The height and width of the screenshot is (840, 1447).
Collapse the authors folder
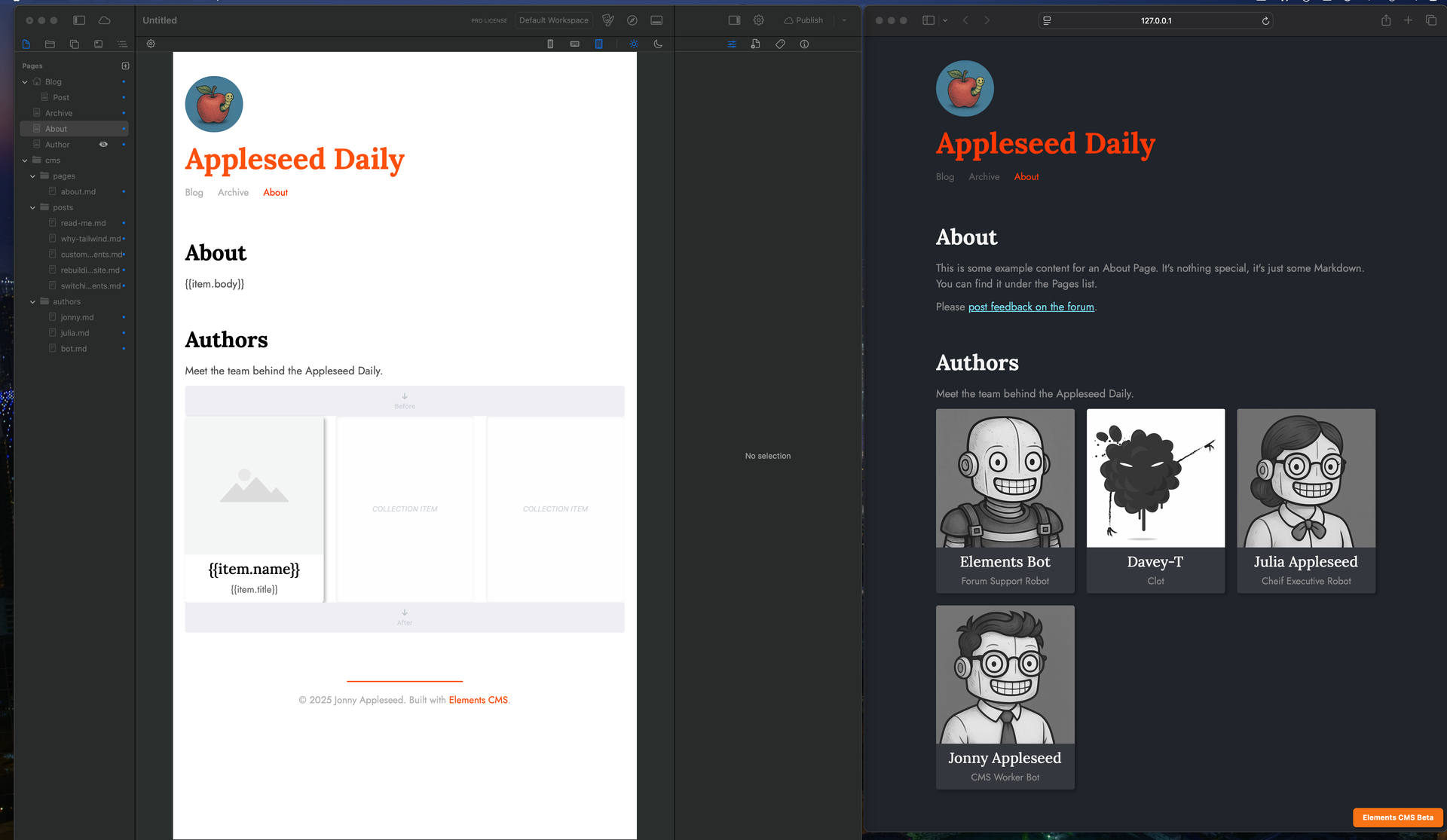click(32, 302)
